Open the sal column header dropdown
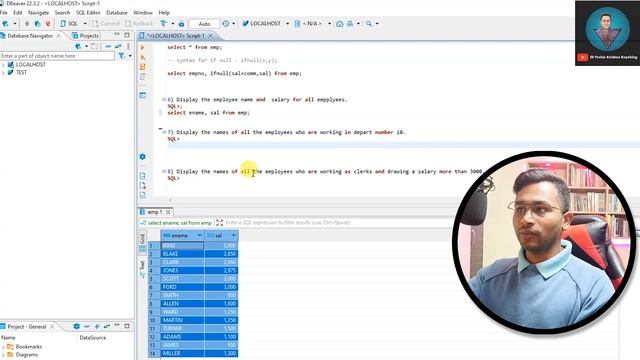 234,236
